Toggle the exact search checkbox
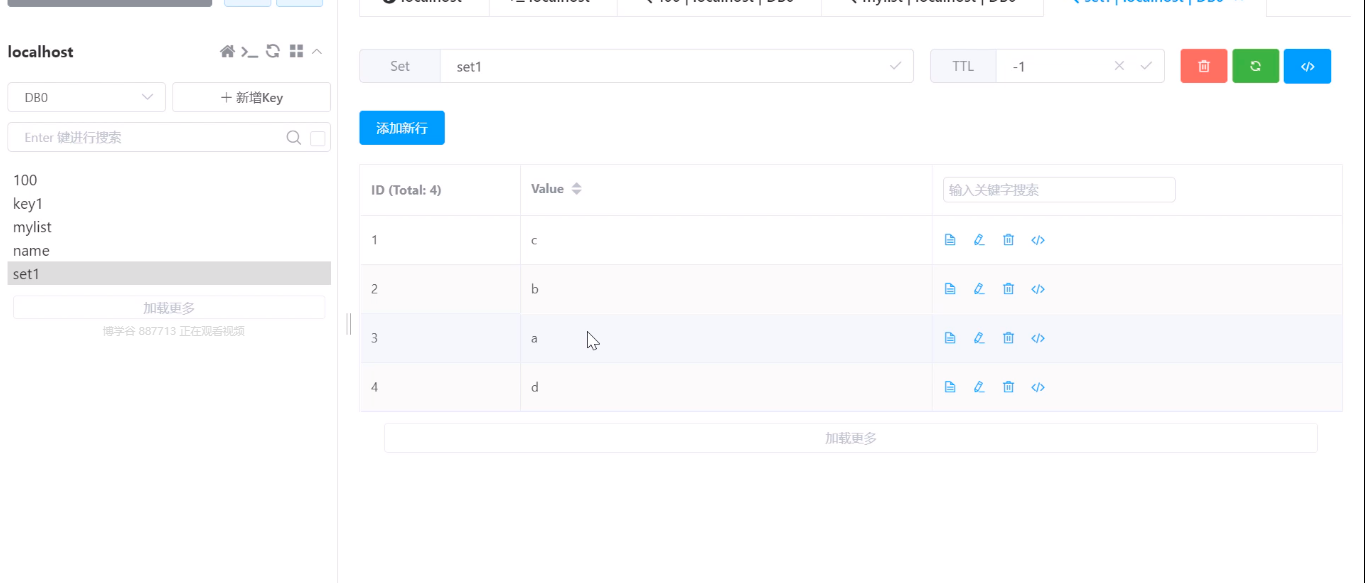This screenshot has width=1365, height=583. pyautogui.click(x=318, y=138)
